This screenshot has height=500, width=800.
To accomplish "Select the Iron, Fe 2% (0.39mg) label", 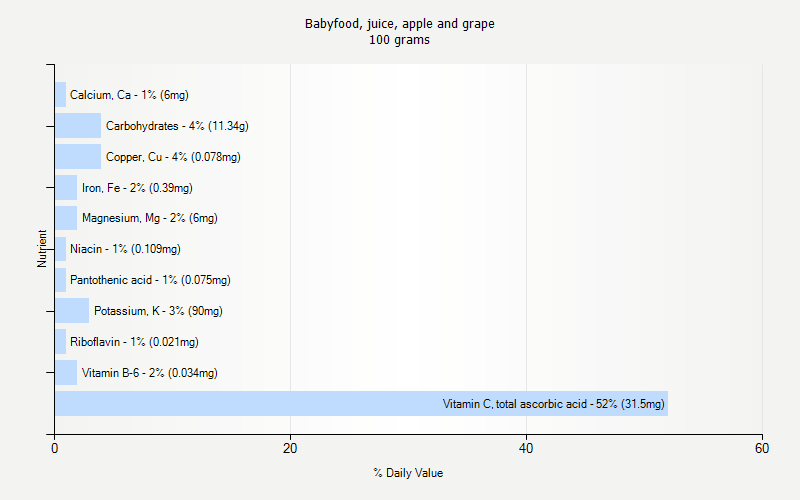I will click(x=137, y=188).
